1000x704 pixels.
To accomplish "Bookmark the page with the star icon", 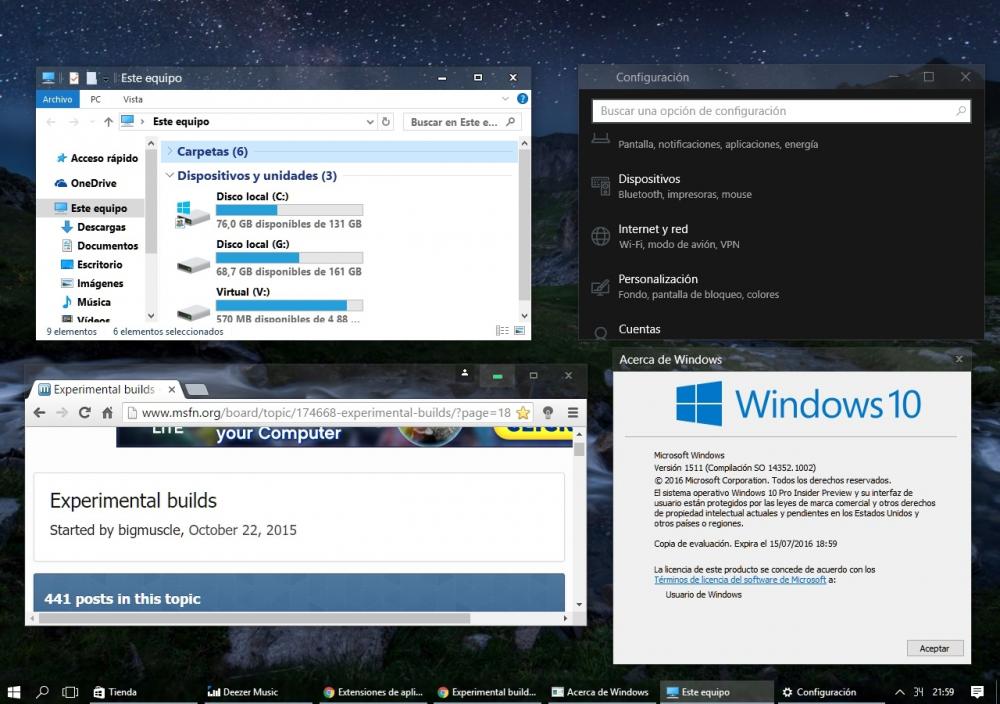I will point(523,412).
